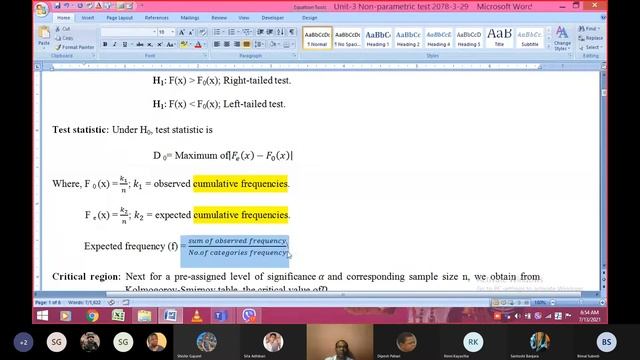This screenshot has width=640, height=360.
Task: Toggle bulleted list
Action: pyautogui.click(x=218, y=32)
